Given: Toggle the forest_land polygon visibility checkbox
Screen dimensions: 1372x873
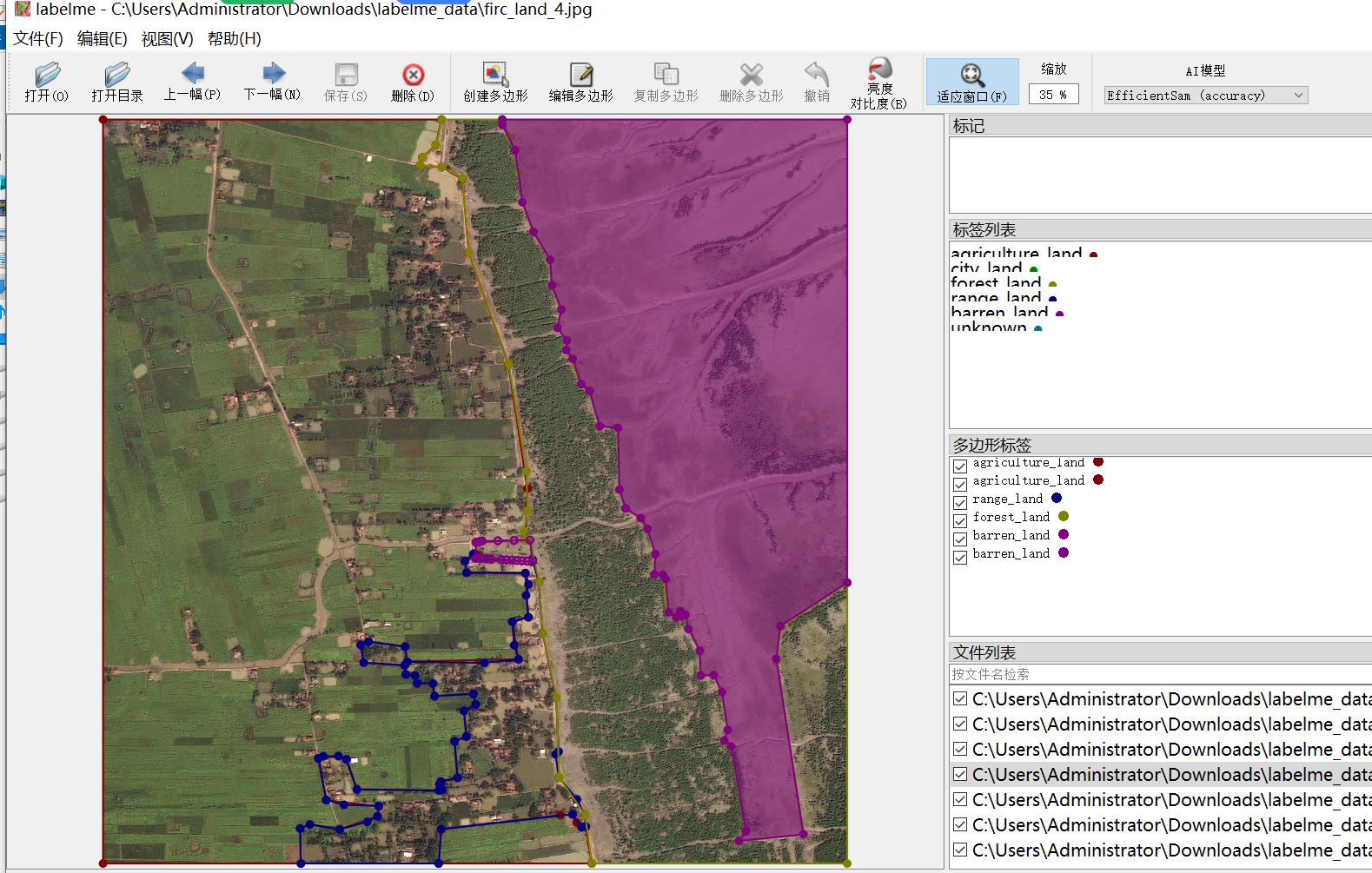Looking at the screenshot, I should click(x=960, y=520).
